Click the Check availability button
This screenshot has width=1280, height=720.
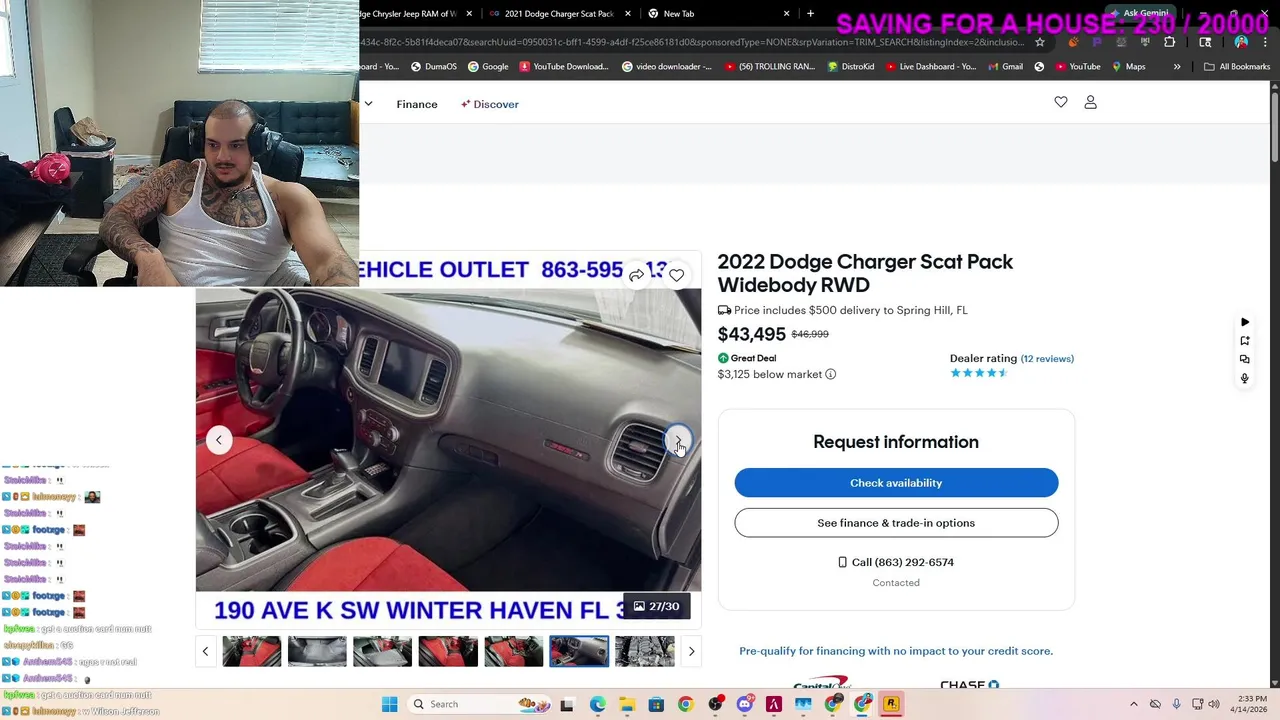896,483
